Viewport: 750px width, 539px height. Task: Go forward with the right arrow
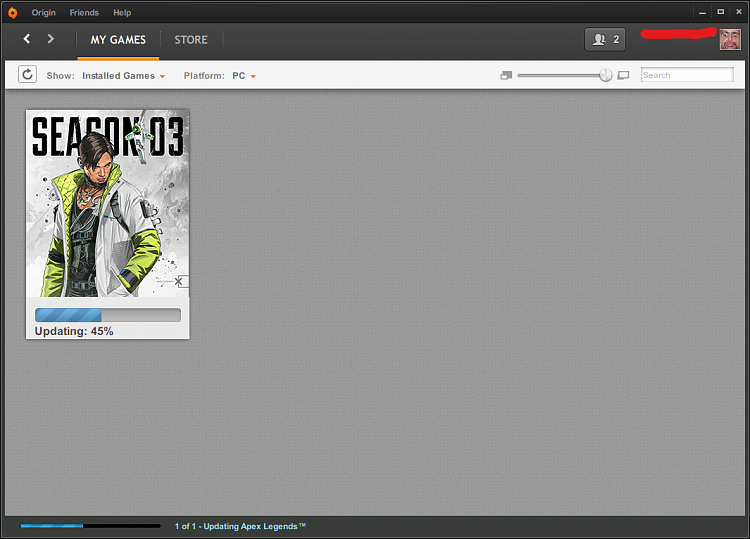[50, 39]
